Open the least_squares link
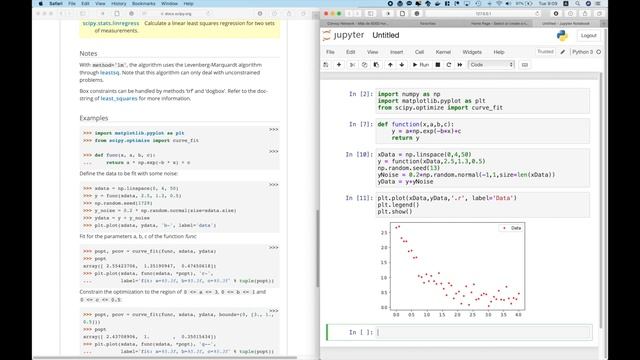 pos(119,98)
